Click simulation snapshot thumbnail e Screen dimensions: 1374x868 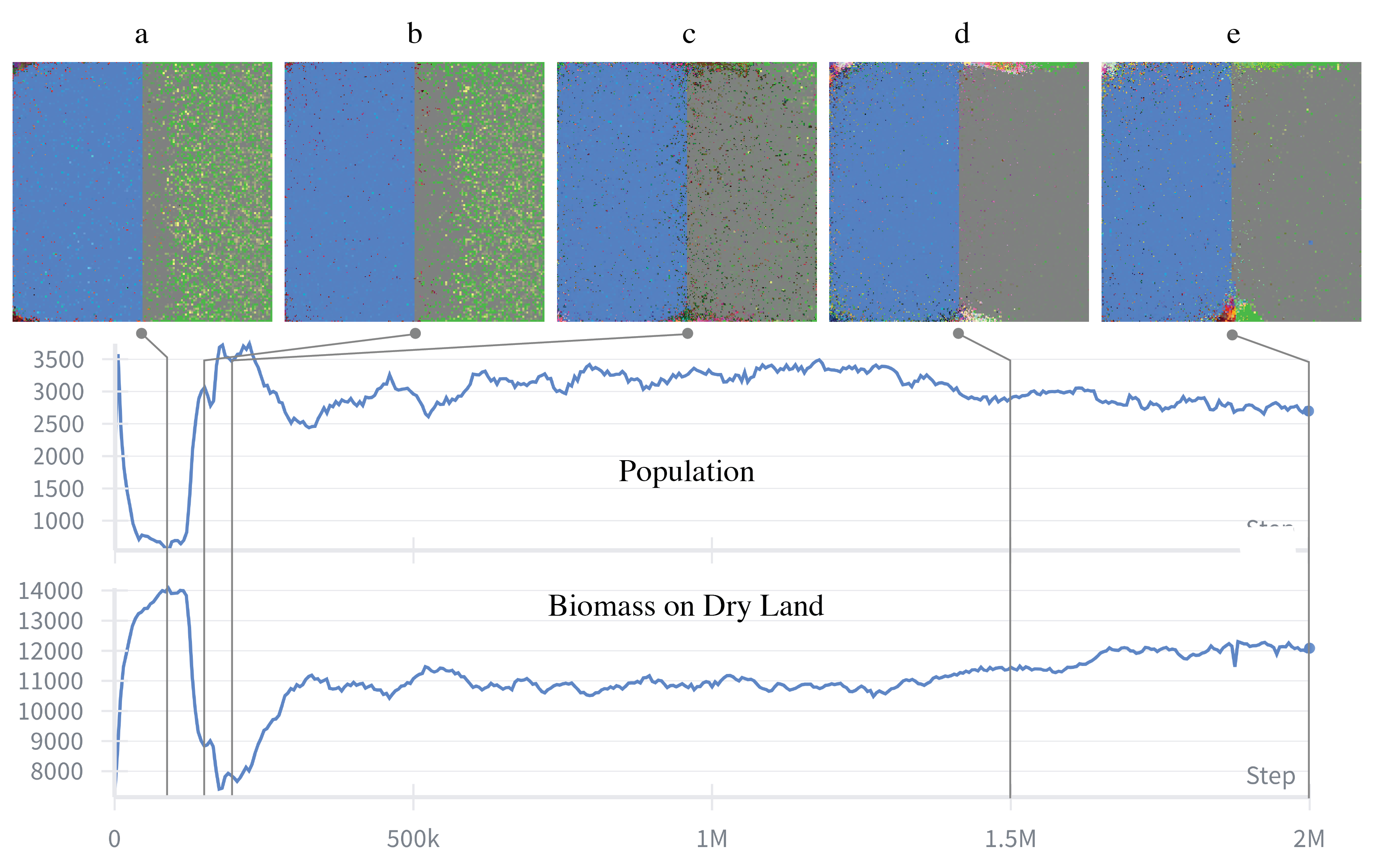coord(1231,192)
